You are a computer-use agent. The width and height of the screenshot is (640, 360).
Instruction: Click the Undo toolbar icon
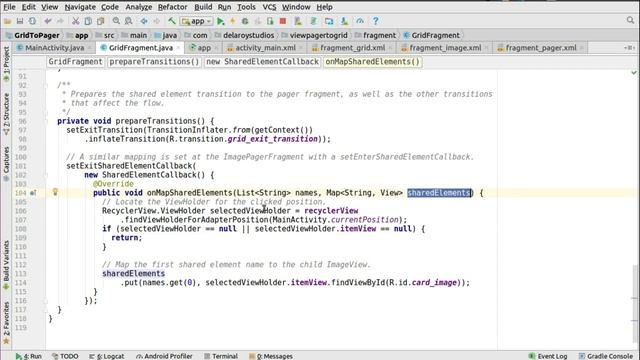48,21
